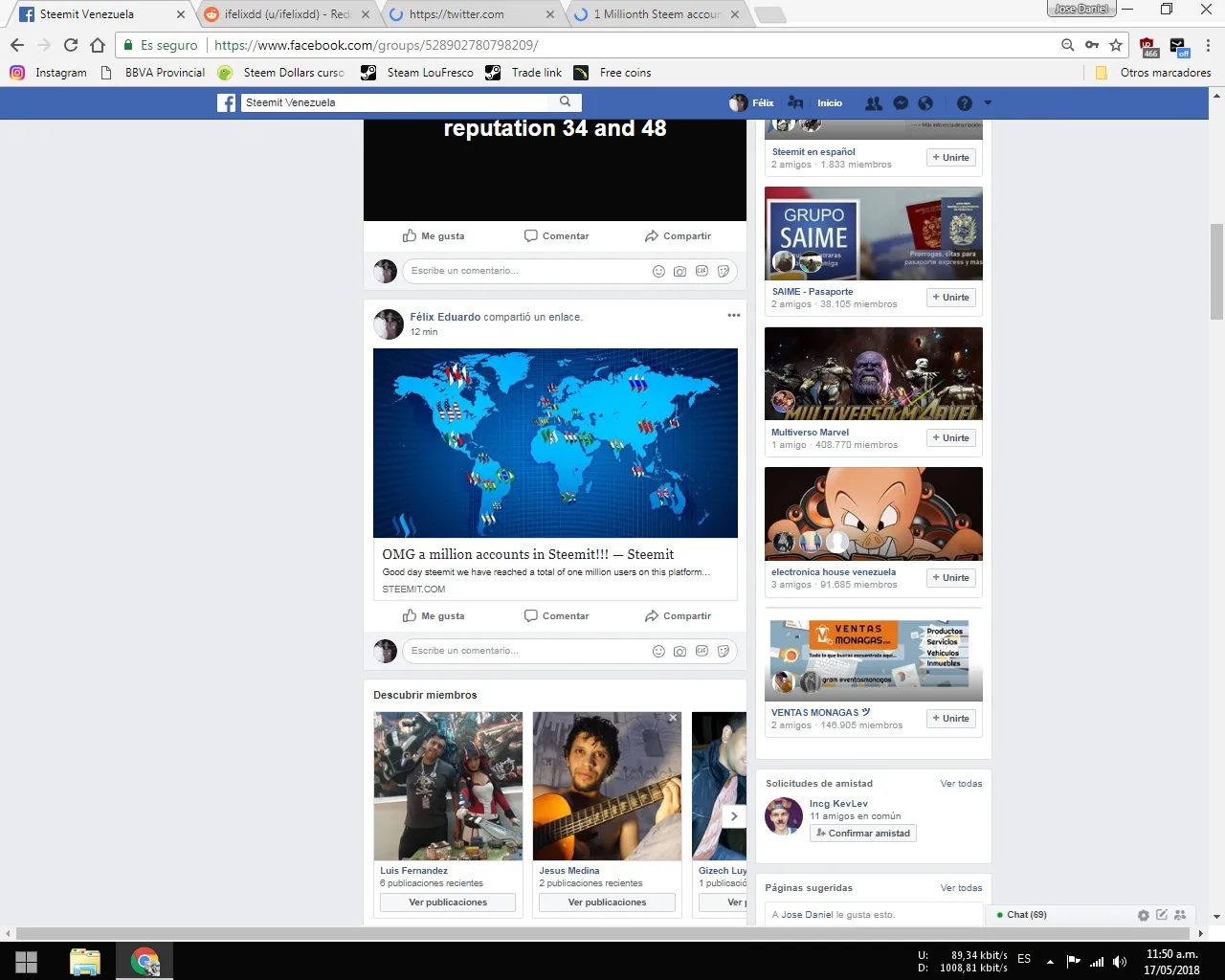The height and width of the screenshot is (980, 1225).
Task: Click the red extension icon with 466 badge
Action: tap(1148, 47)
